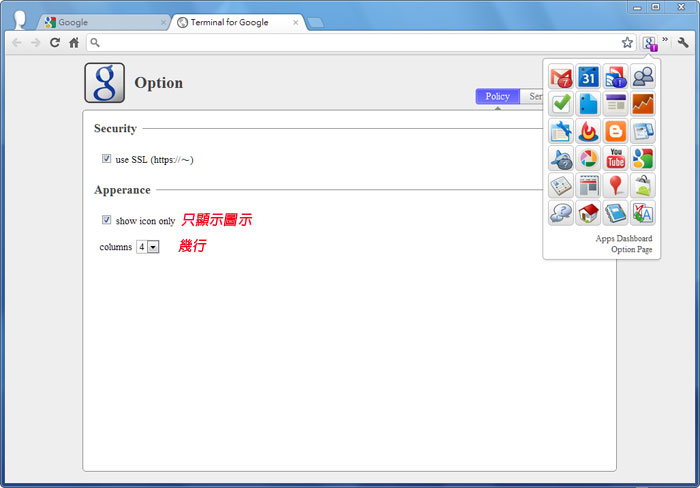Click the Apperance section heading

122,190
